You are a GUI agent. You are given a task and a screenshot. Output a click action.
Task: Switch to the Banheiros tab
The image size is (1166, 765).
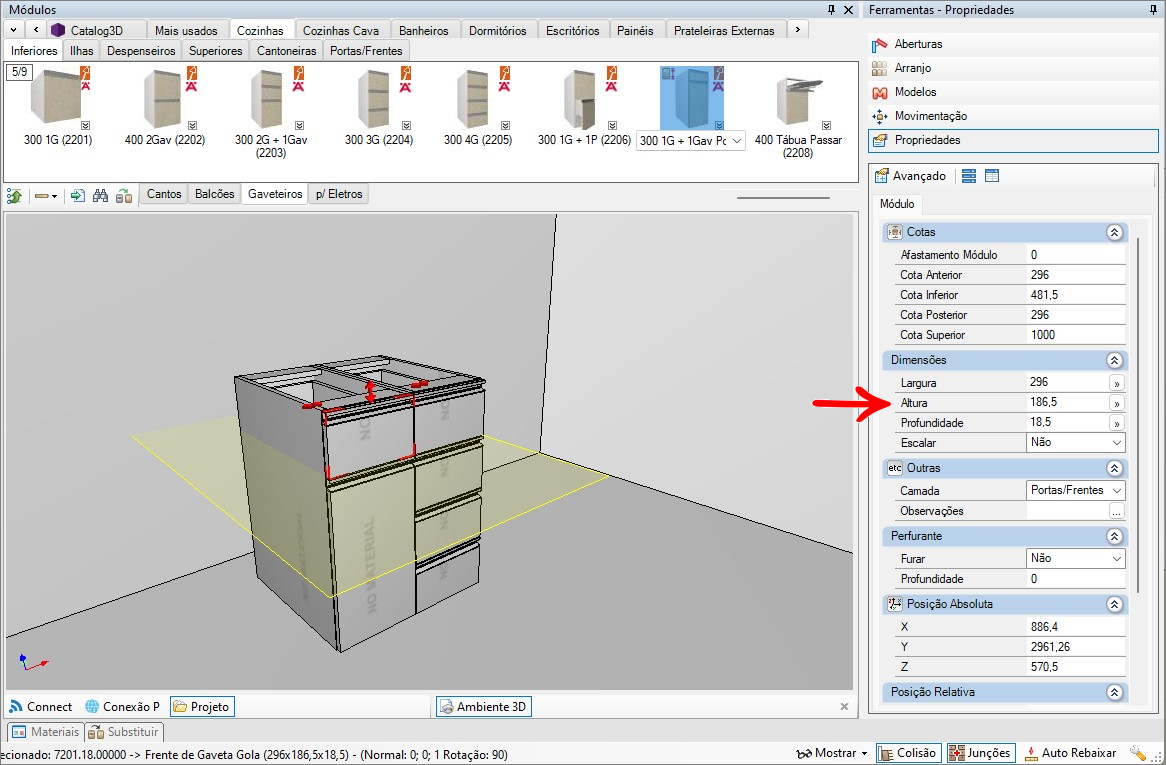click(424, 30)
